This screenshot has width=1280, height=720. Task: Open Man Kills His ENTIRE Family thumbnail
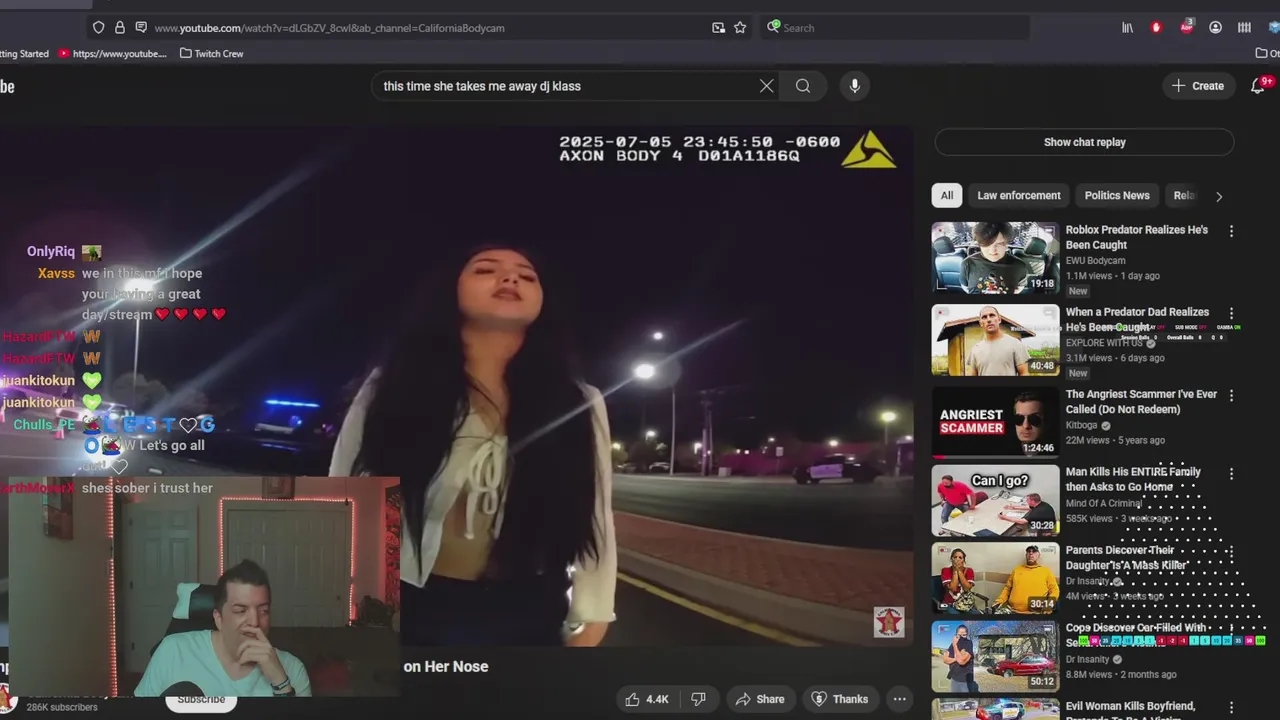click(995, 500)
